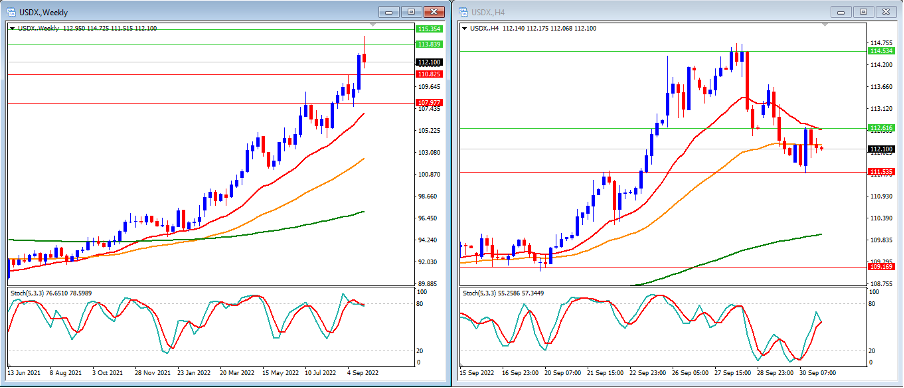Click the 109.645 price on Weekly axis
Screen dimensions: 904x388
point(429,87)
